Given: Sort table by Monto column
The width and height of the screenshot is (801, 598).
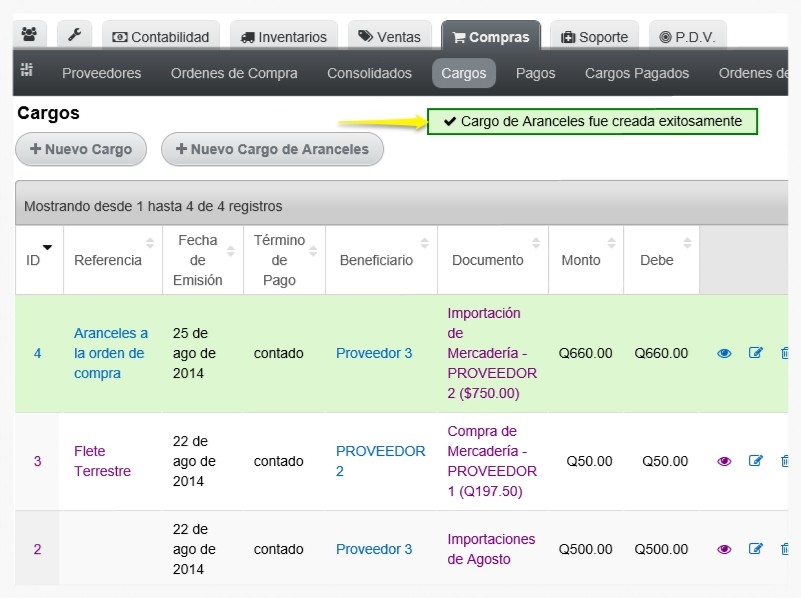Looking at the screenshot, I should click(586, 260).
